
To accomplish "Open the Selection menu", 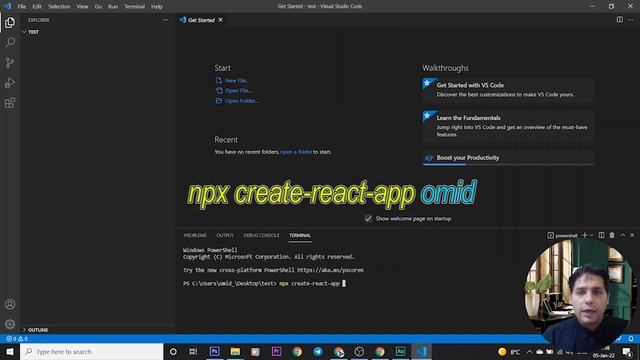I will (x=59, y=7).
